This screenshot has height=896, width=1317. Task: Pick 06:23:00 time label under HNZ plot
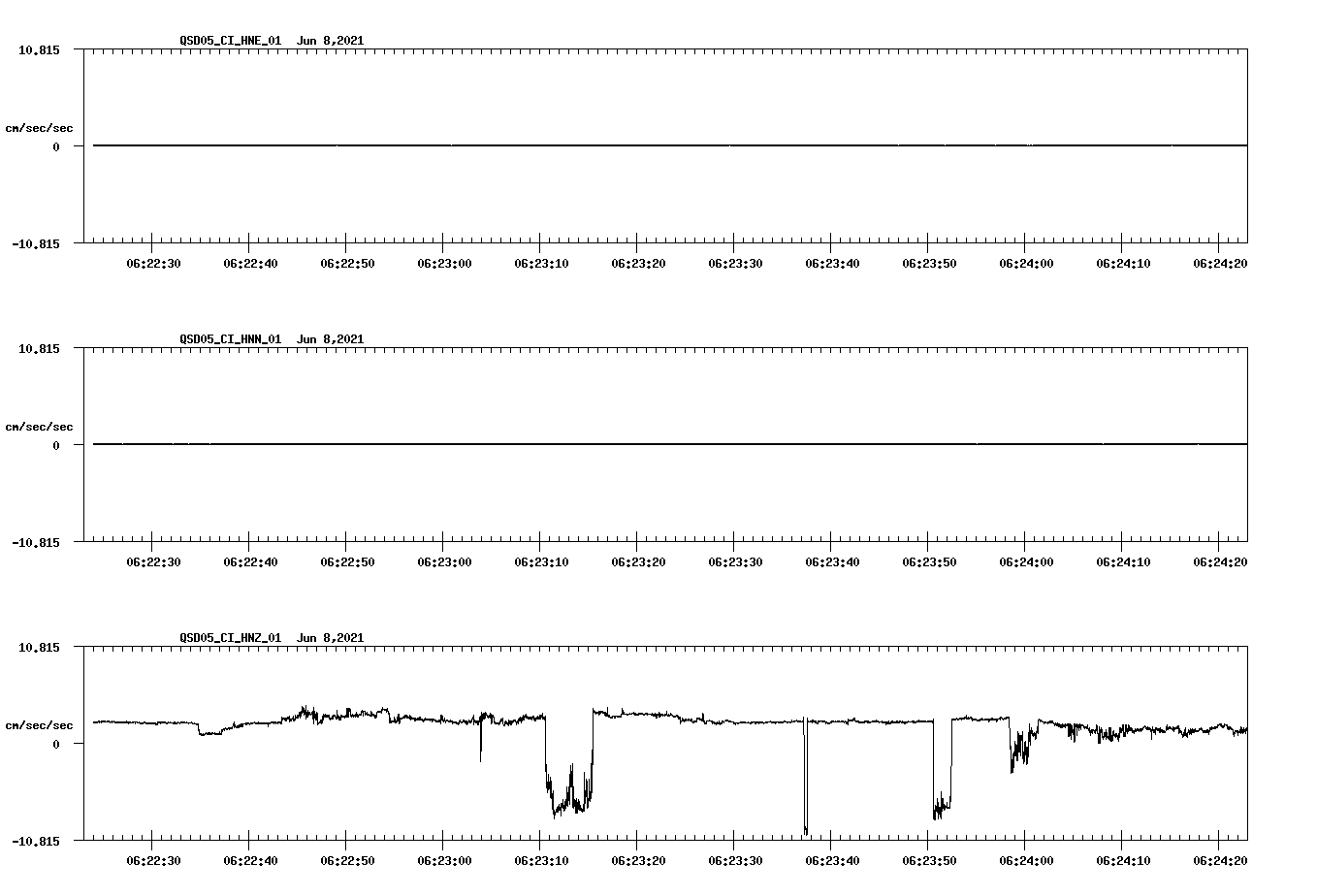tap(444, 861)
